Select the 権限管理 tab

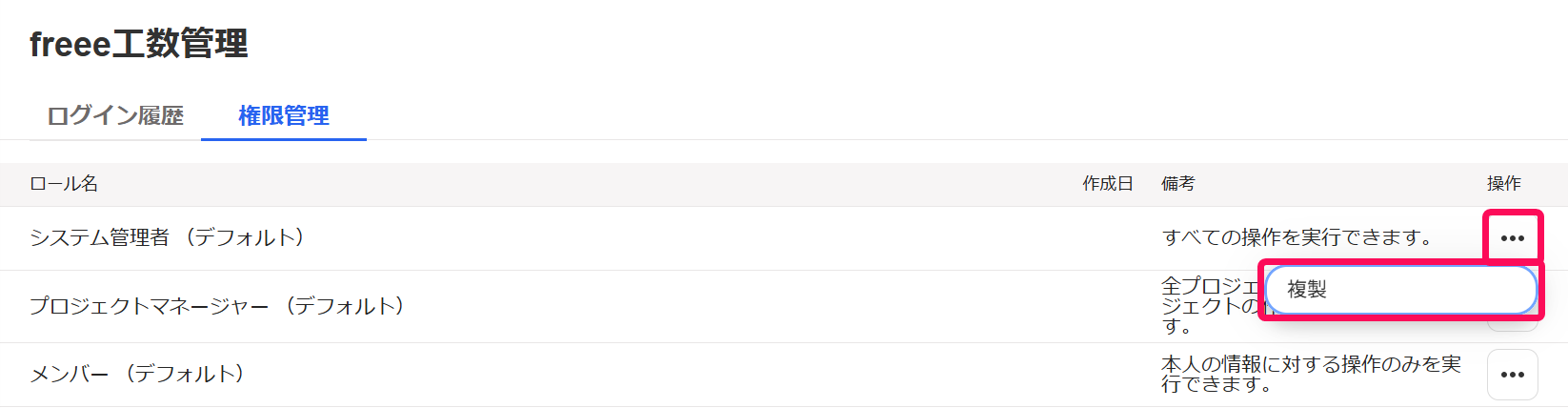[x=284, y=116]
